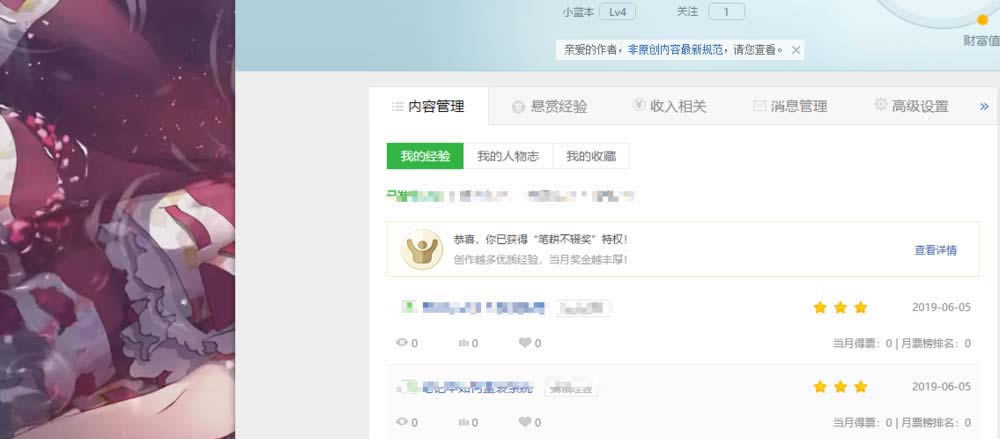Click the yen icon on 收入相关
Image resolution: width=1000 pixels, height=439 pixels.
point(639,105)
